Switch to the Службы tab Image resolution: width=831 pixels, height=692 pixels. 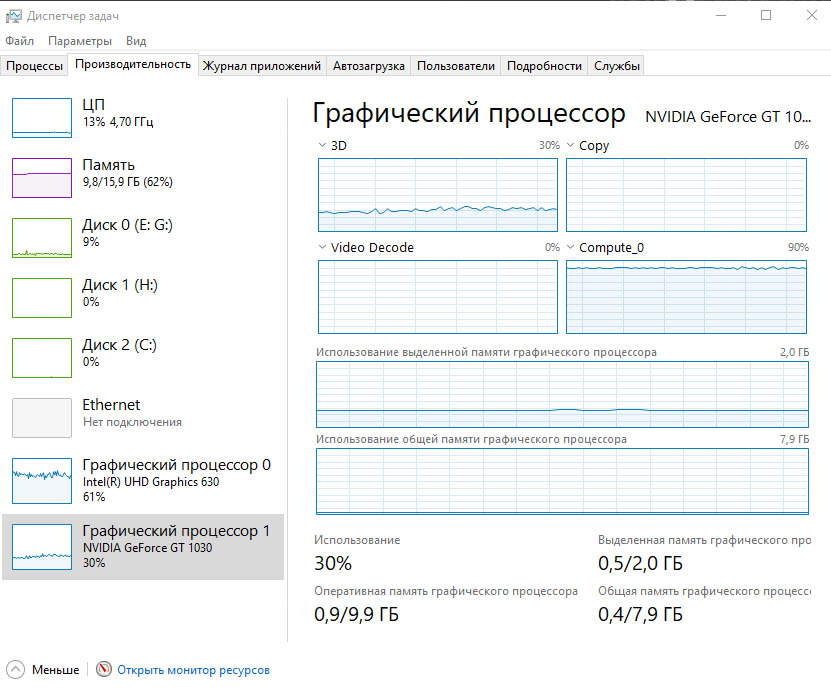coord(617,66)
